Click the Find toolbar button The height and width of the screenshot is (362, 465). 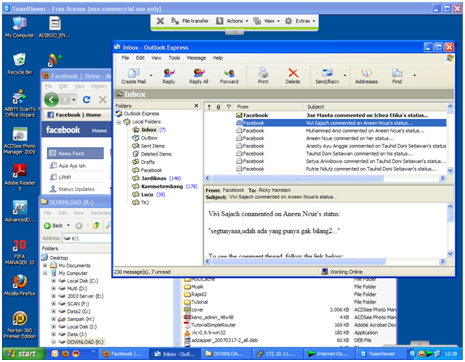coord(397,76)
